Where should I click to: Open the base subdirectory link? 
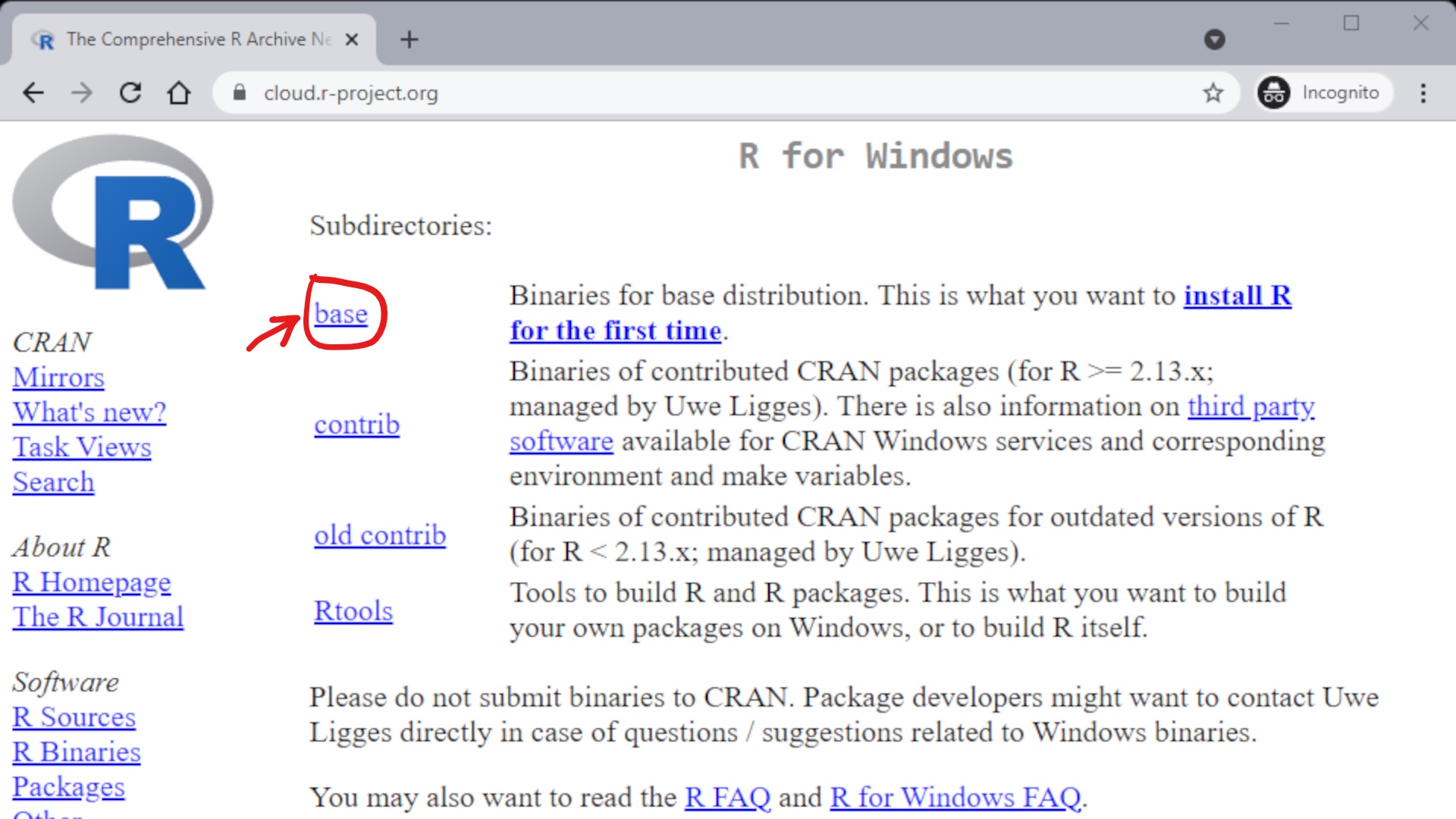pyautogui.click(x=340, y=313)
